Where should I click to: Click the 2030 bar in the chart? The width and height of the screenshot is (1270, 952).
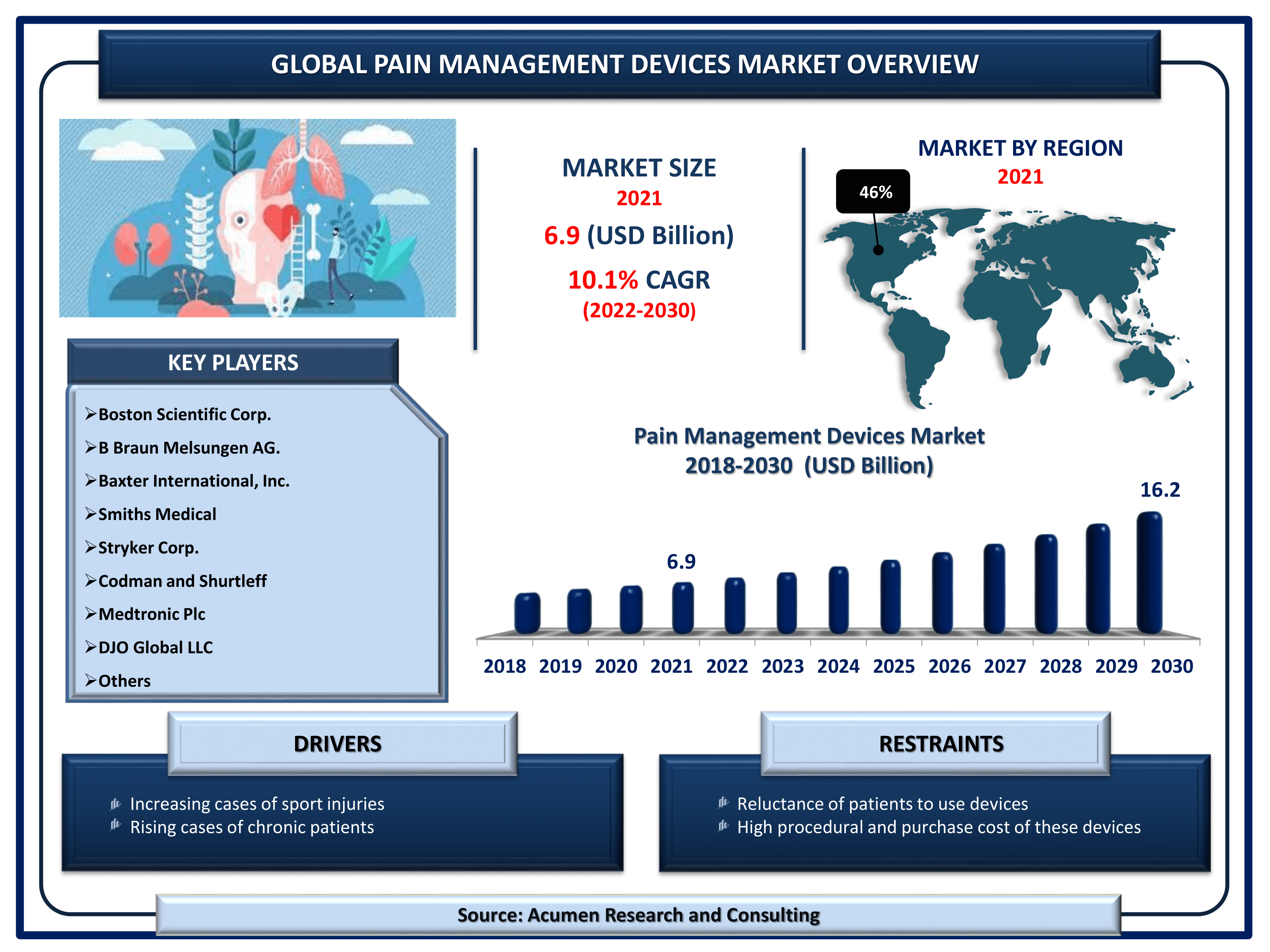pyautogui.click(x=1149, y=573)
